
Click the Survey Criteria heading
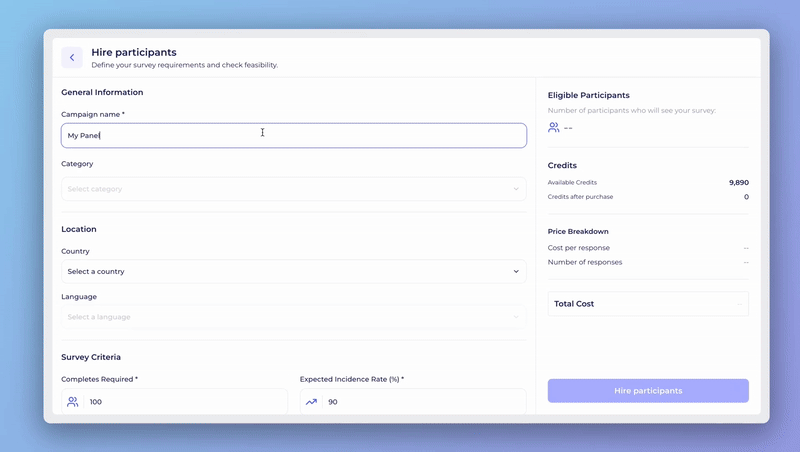91,357
